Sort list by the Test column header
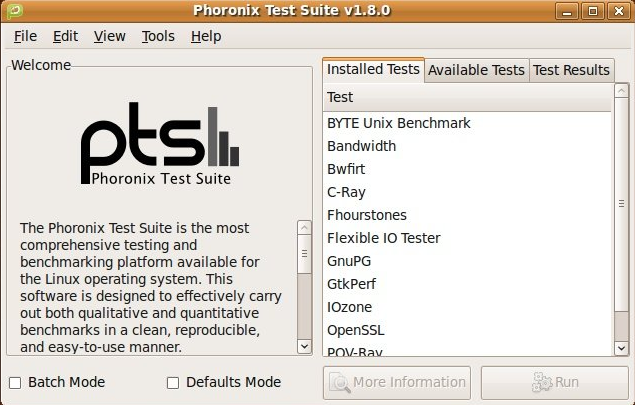The width and height of the screenshot is (635, 405). point(467,97)
